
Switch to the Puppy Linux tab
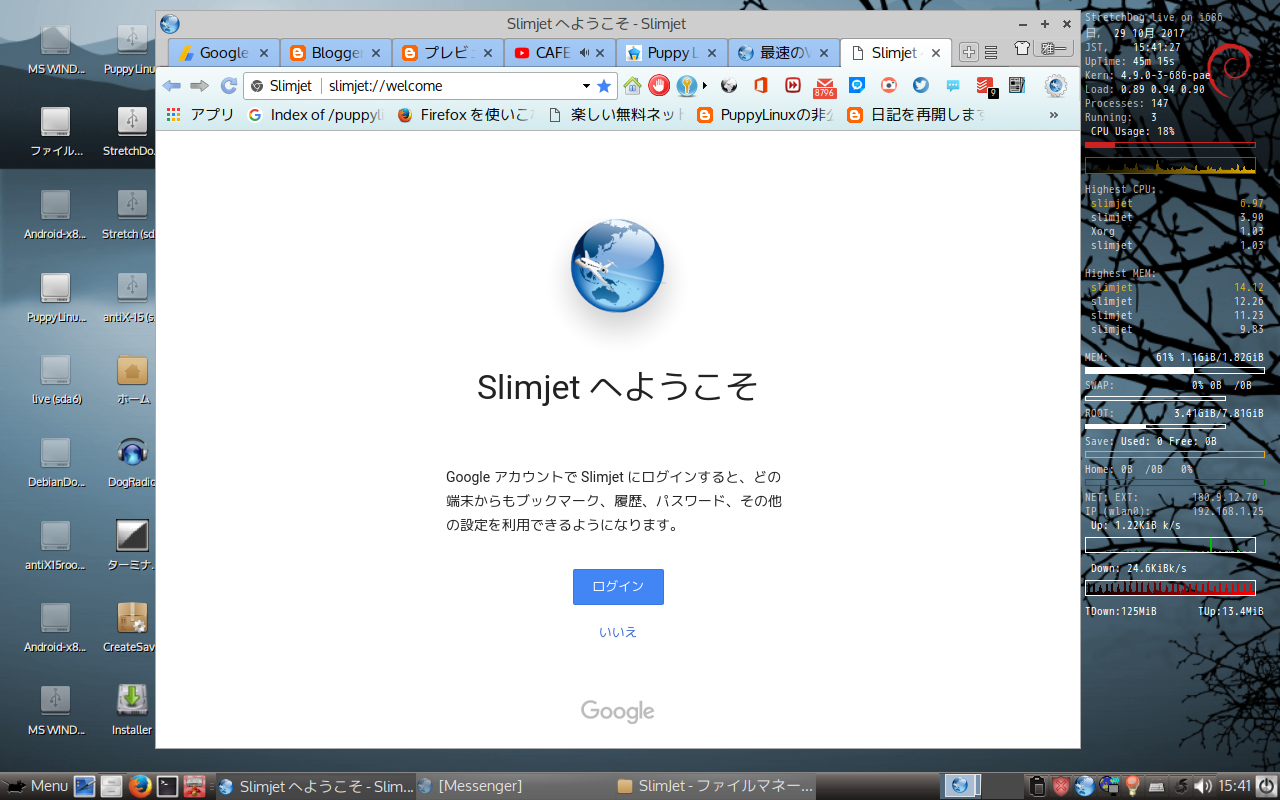(672, 52)
